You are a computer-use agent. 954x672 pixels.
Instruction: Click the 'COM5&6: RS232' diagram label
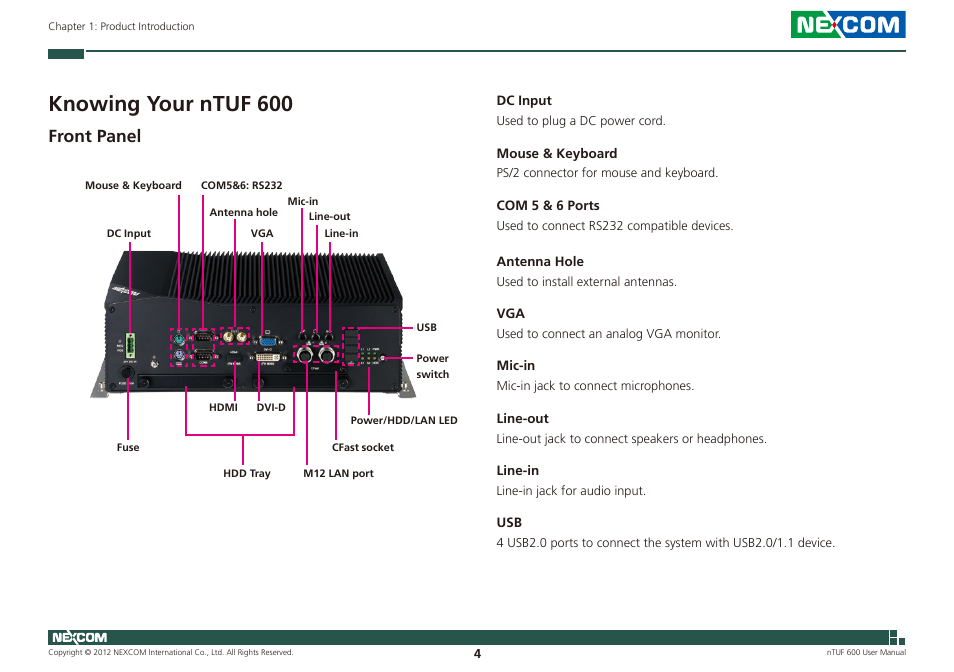[x=242, y=185]
